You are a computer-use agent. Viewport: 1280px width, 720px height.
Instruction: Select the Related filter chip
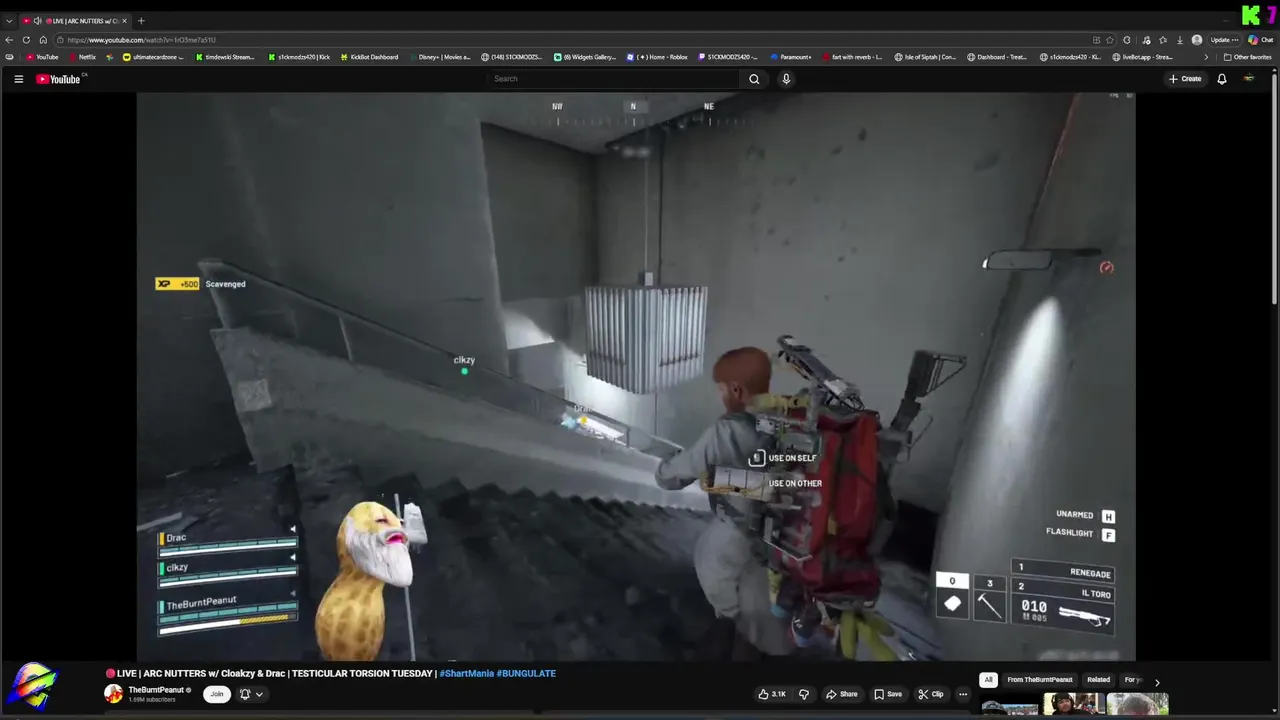tap(1098, 680)
